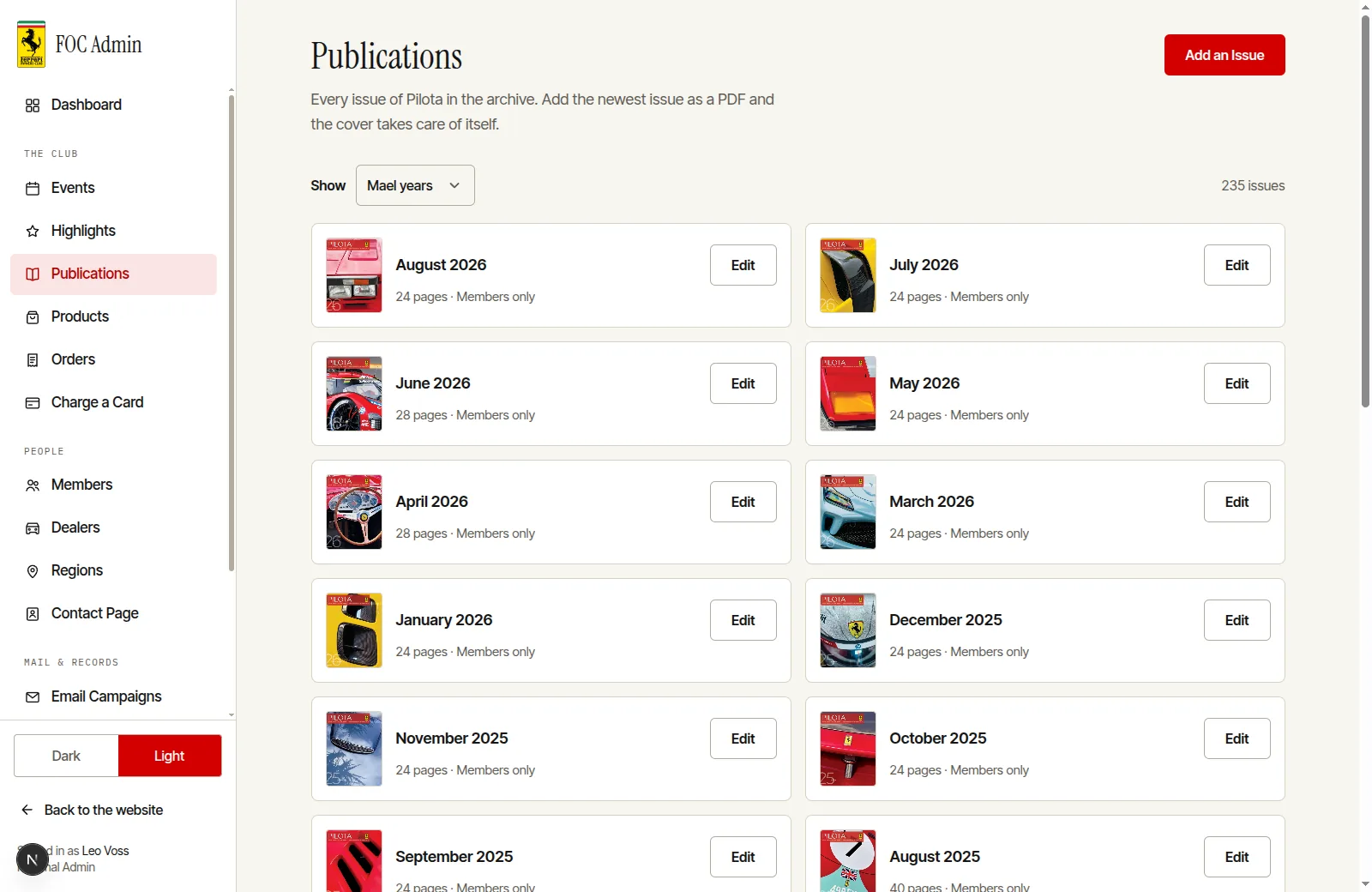Click the main page vertical scrollbar

[1365, 211]
